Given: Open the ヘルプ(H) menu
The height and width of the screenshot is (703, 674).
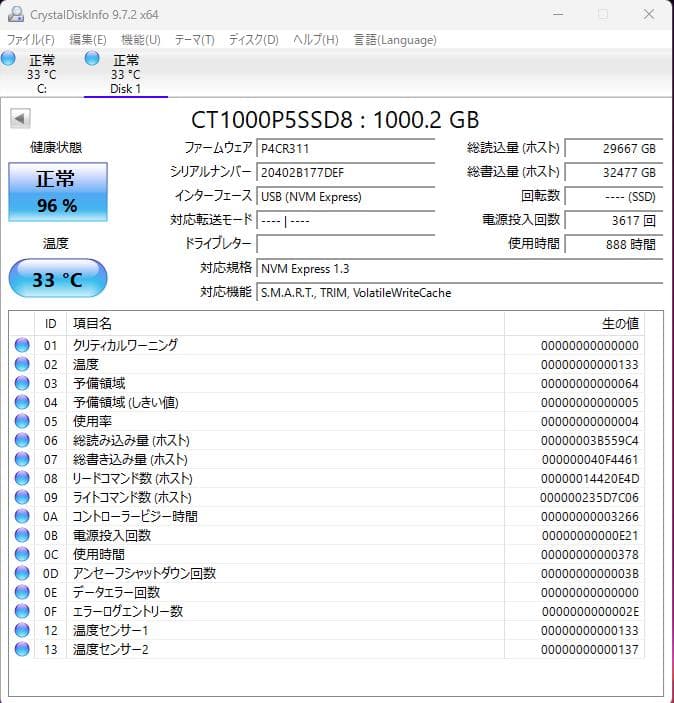Looking at the screenshot, I should tap(316, 40).
